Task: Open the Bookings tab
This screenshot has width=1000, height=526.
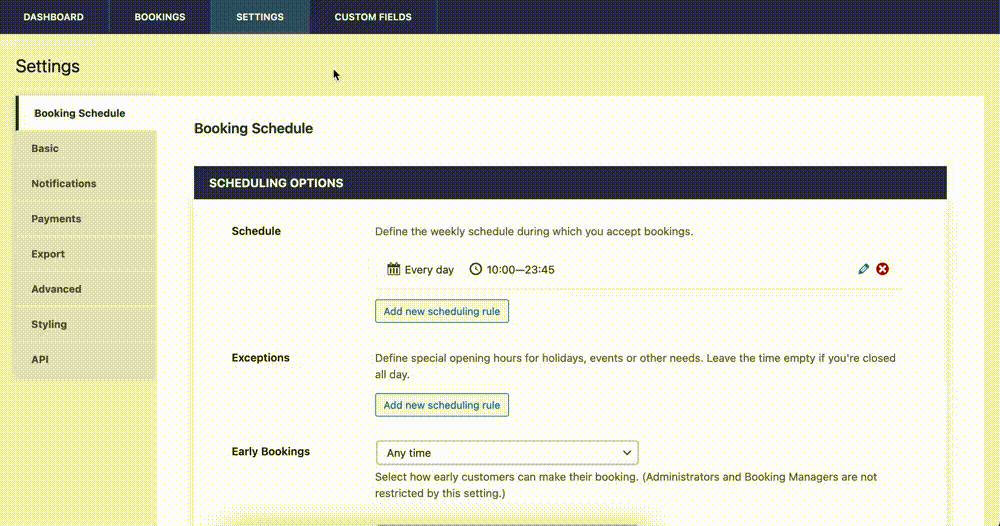Action: (x=160, y=17)
